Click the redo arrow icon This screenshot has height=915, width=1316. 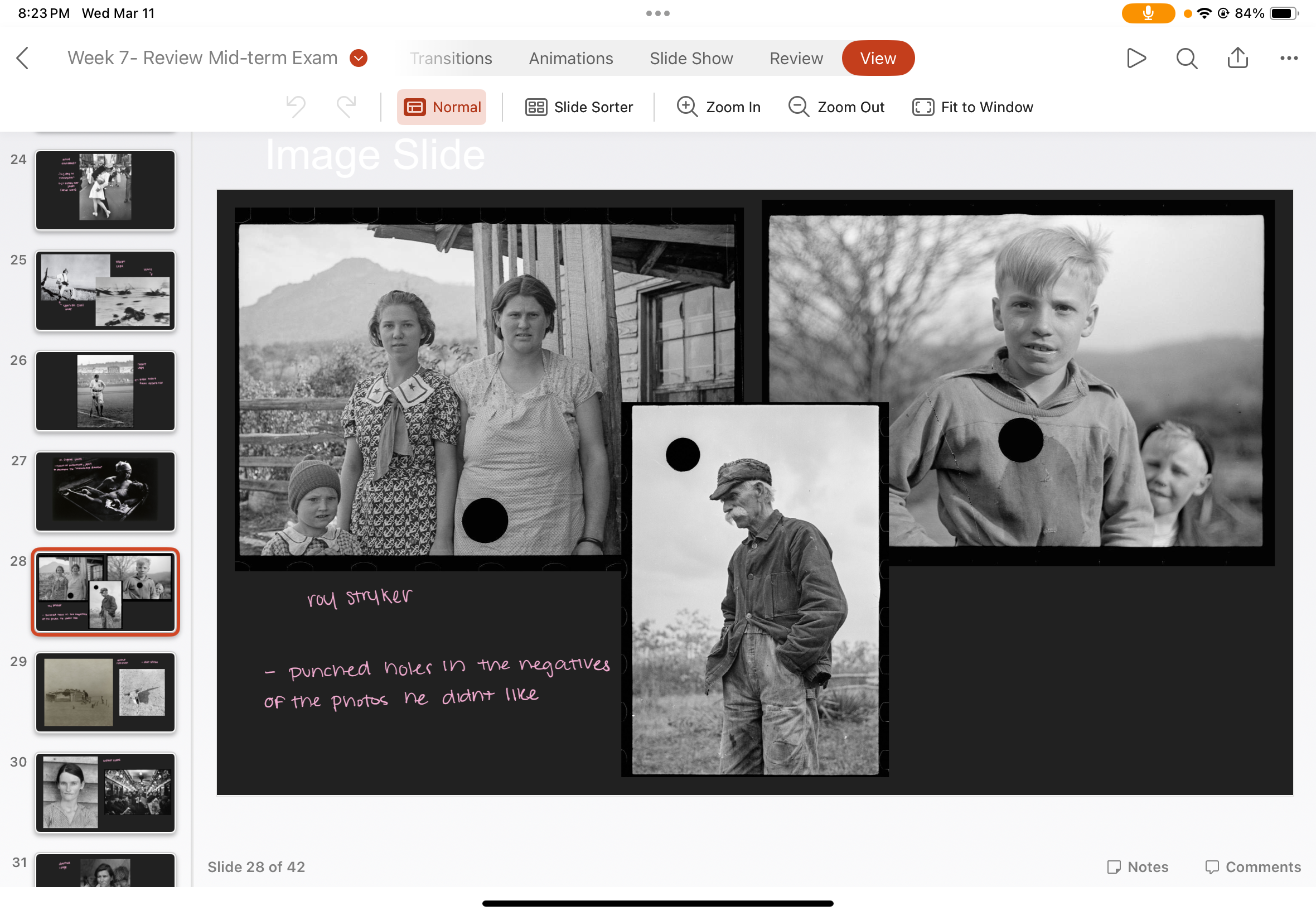(346, 107)
